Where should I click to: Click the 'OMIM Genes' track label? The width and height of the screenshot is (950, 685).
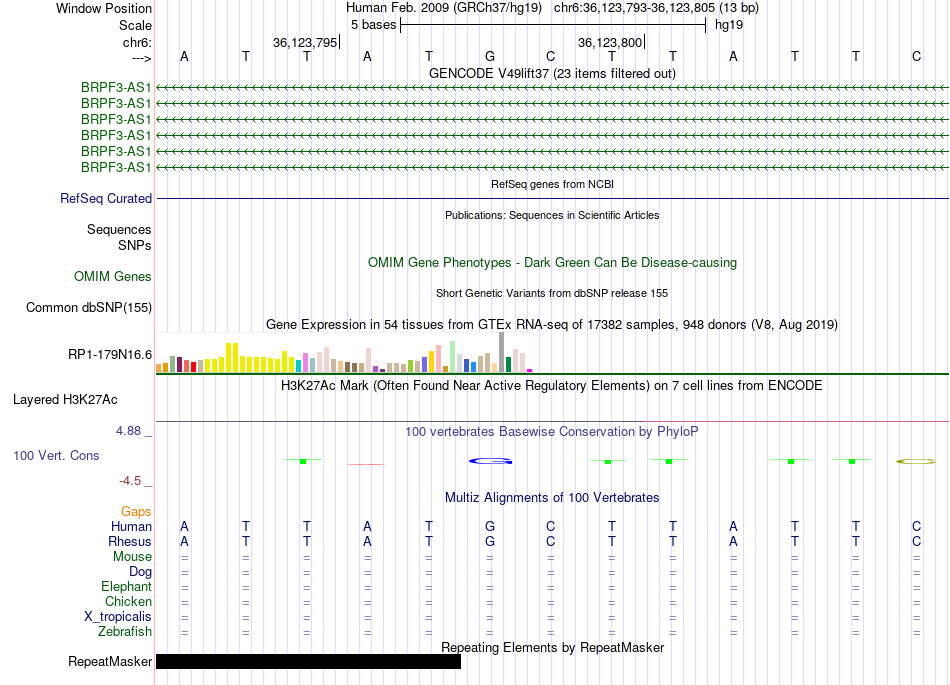tap(113, 276)
